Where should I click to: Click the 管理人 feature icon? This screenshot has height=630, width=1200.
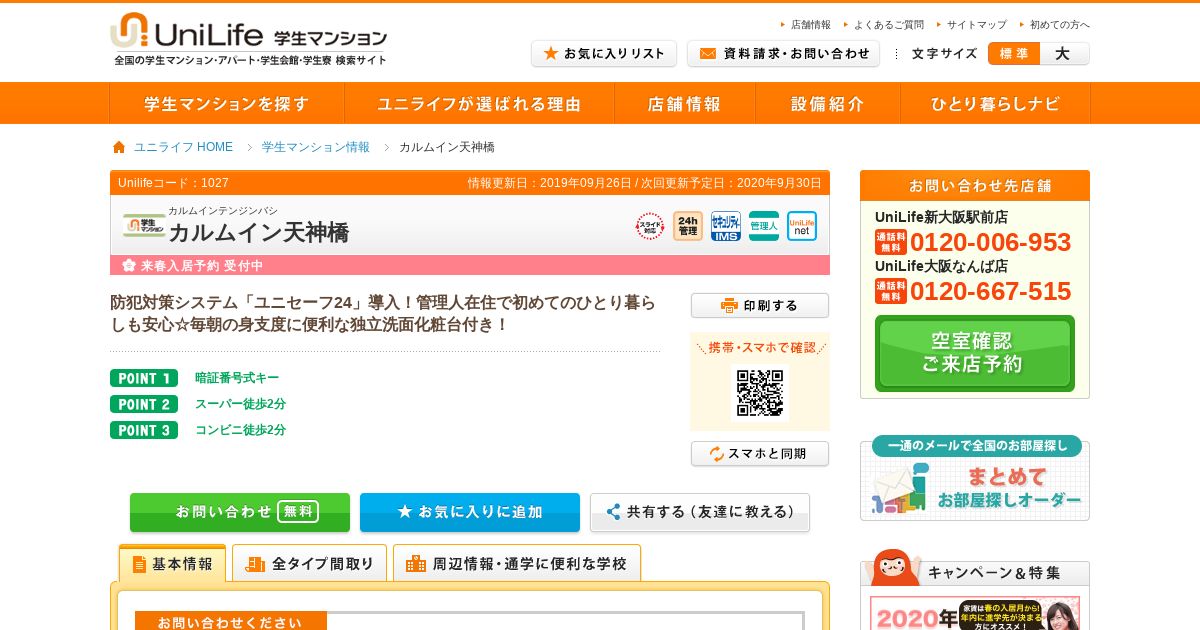[x=764, y=226]
